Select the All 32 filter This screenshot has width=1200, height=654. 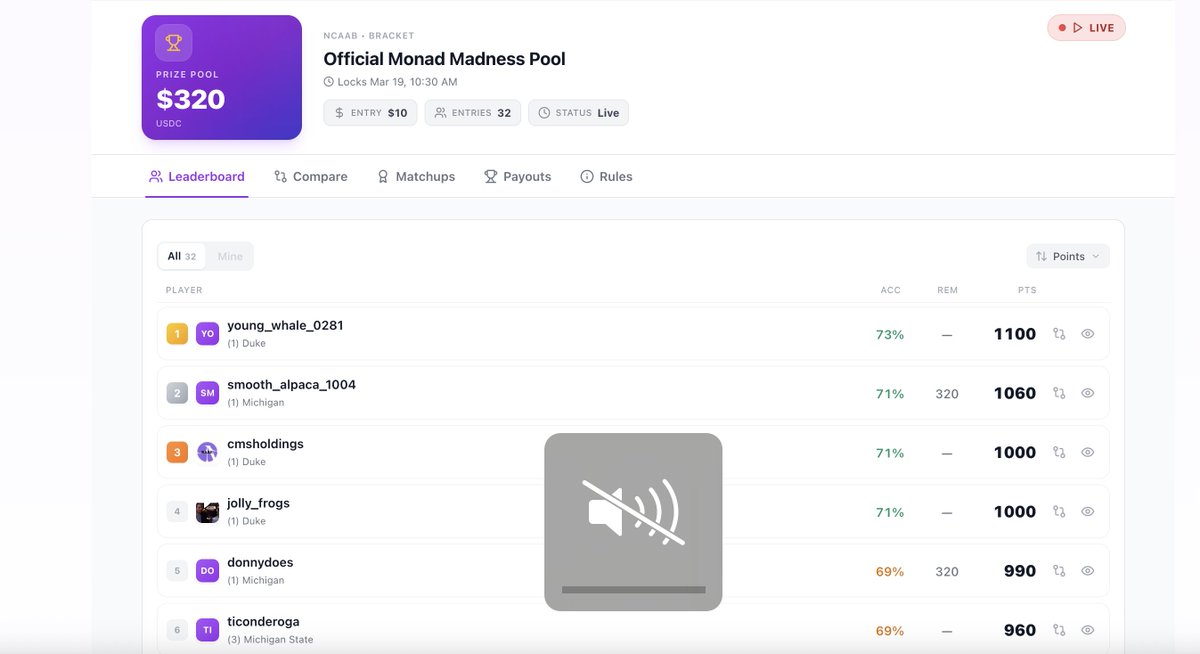(x=182, y=256)
